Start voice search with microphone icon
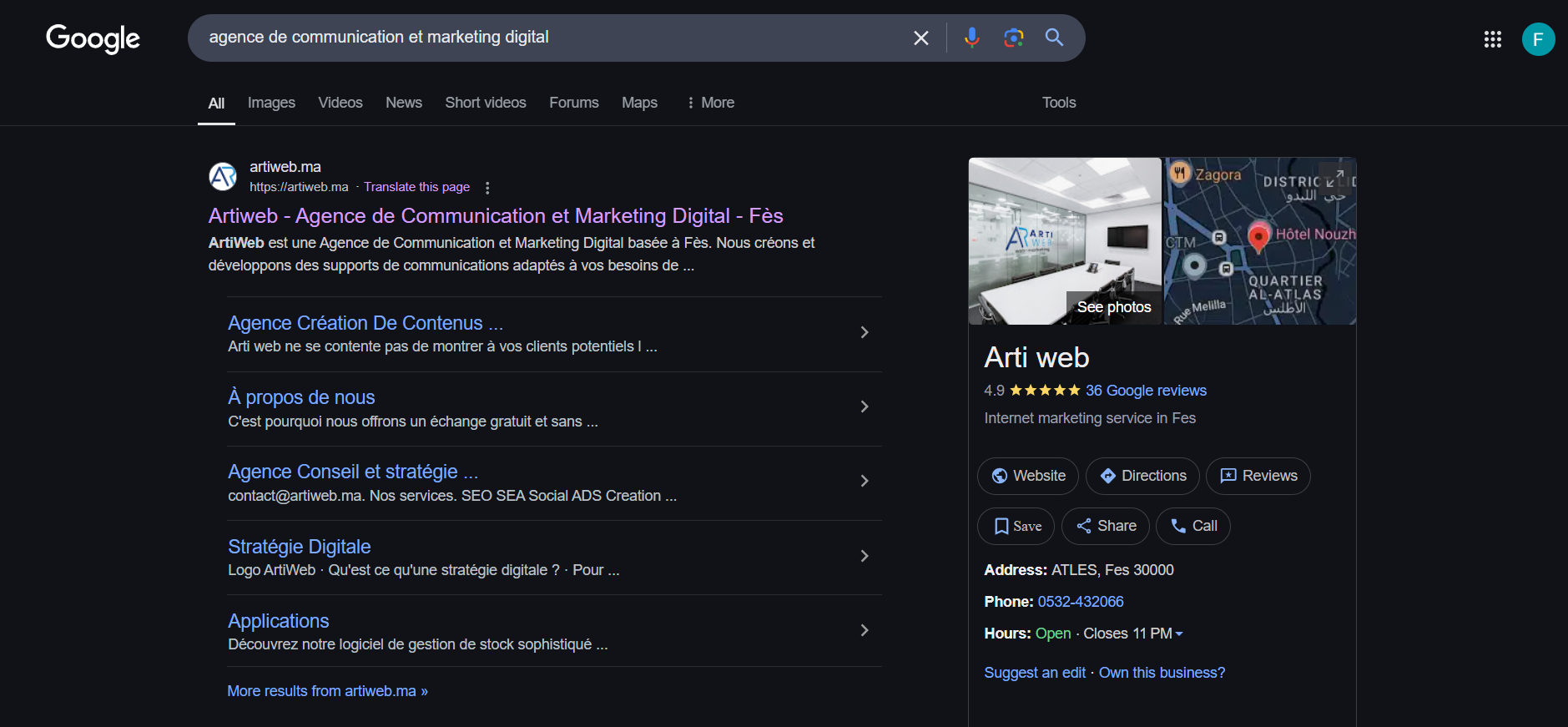The height and width of the screenshot is (727, 1568). tap(971, 38)
